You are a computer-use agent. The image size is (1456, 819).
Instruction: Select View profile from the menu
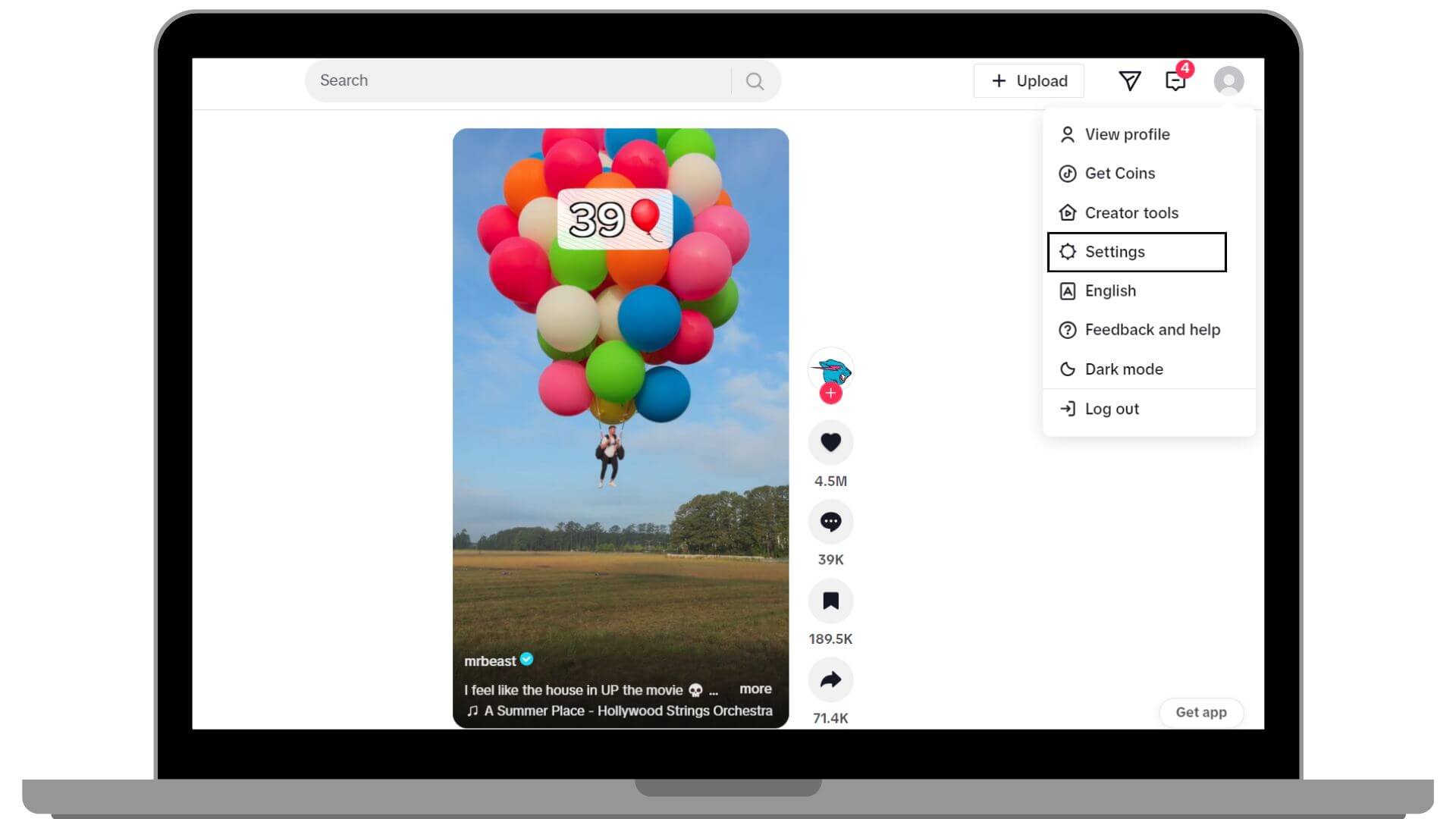pyautogui.click(x=1149, y=134)
